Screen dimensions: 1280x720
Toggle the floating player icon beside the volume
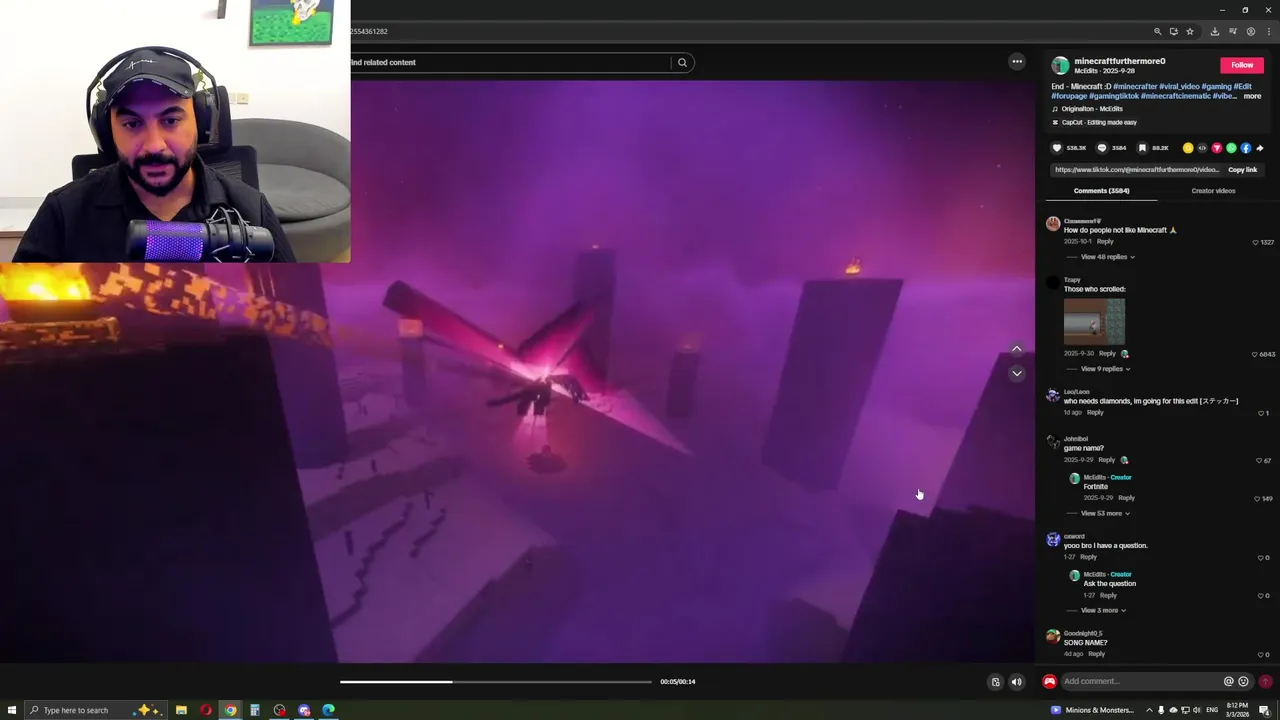coord(995,682)
